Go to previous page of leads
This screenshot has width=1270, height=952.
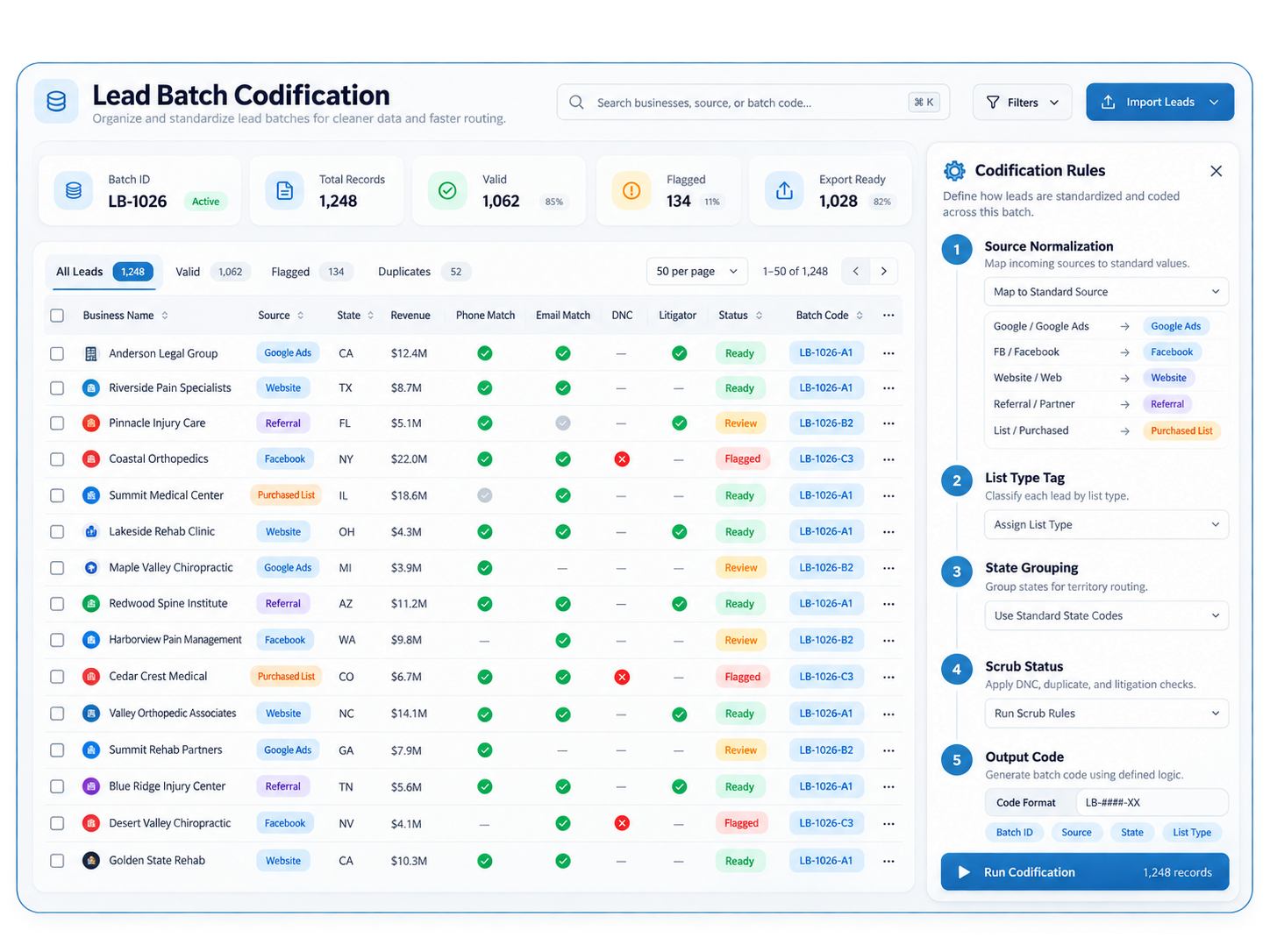pos(856,272)
